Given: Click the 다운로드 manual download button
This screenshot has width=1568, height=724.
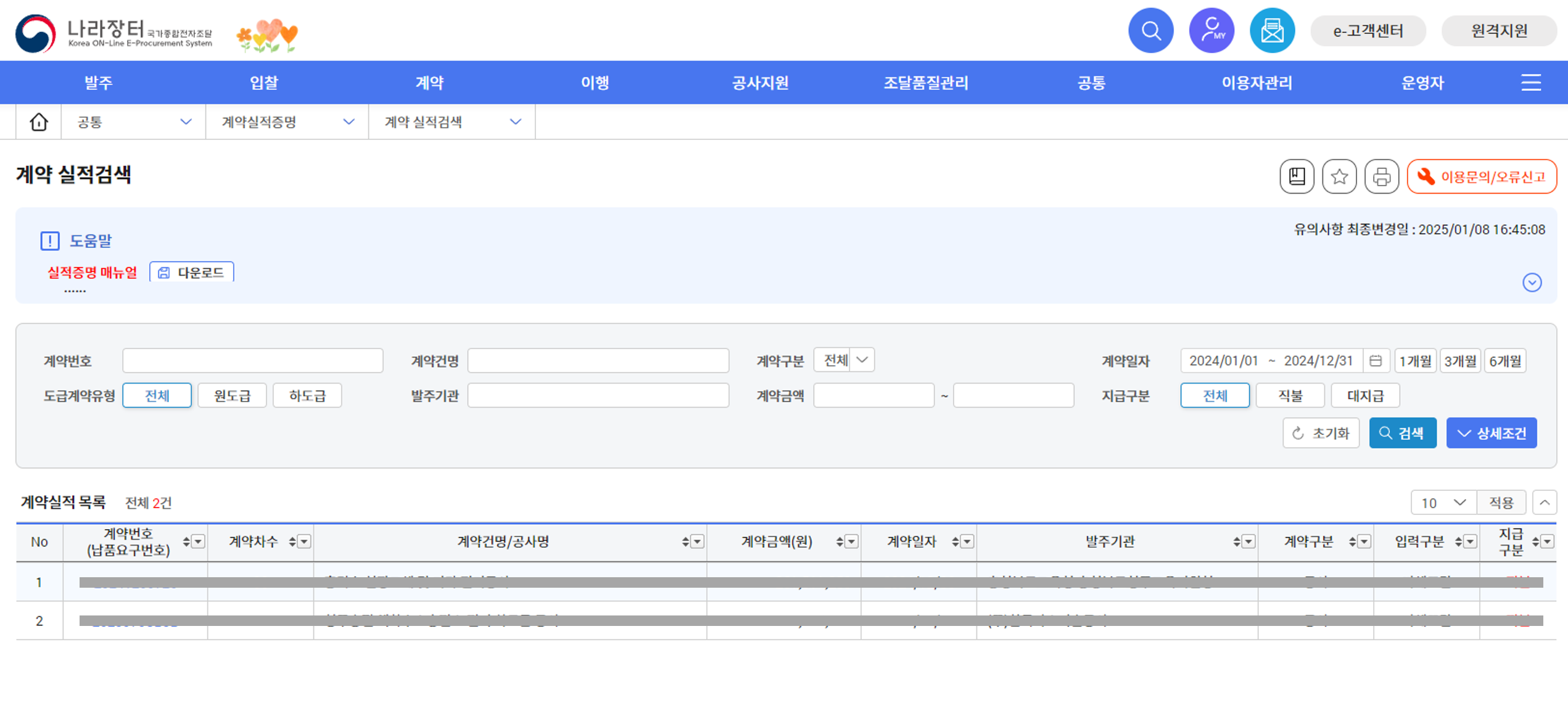Looking at the screenshot, I should 192,273.
